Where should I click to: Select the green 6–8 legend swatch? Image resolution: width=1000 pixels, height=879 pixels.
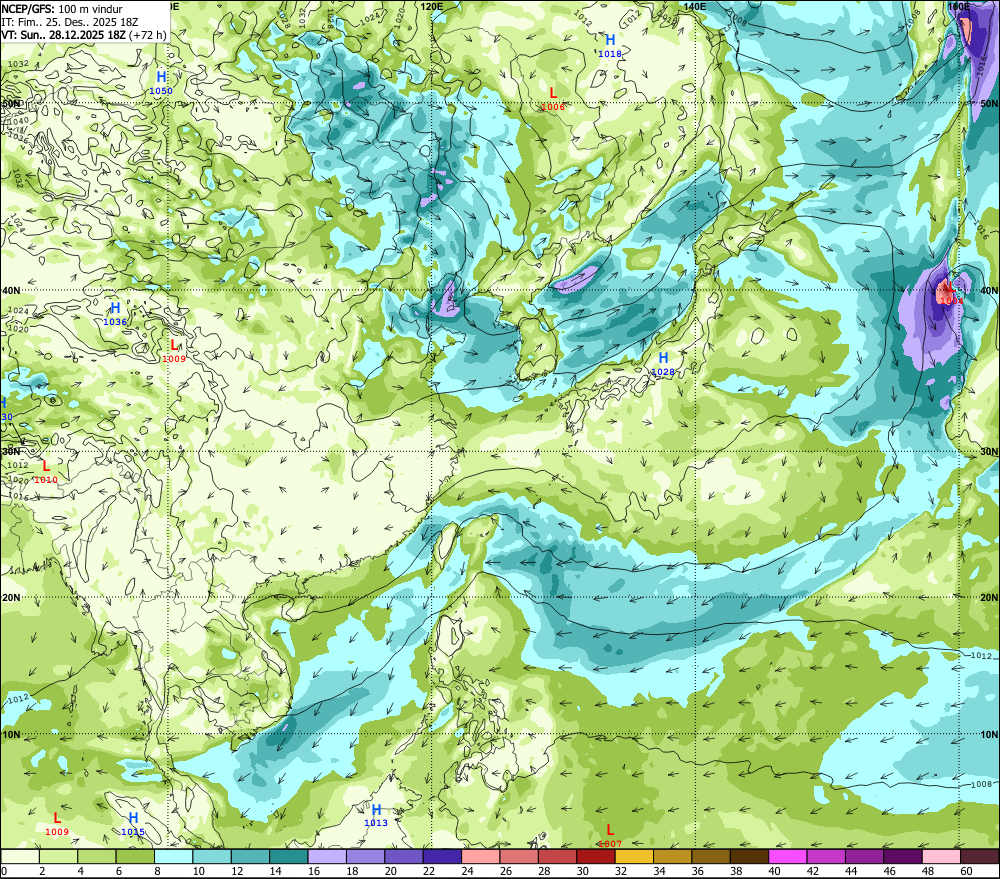click(135, 856)
